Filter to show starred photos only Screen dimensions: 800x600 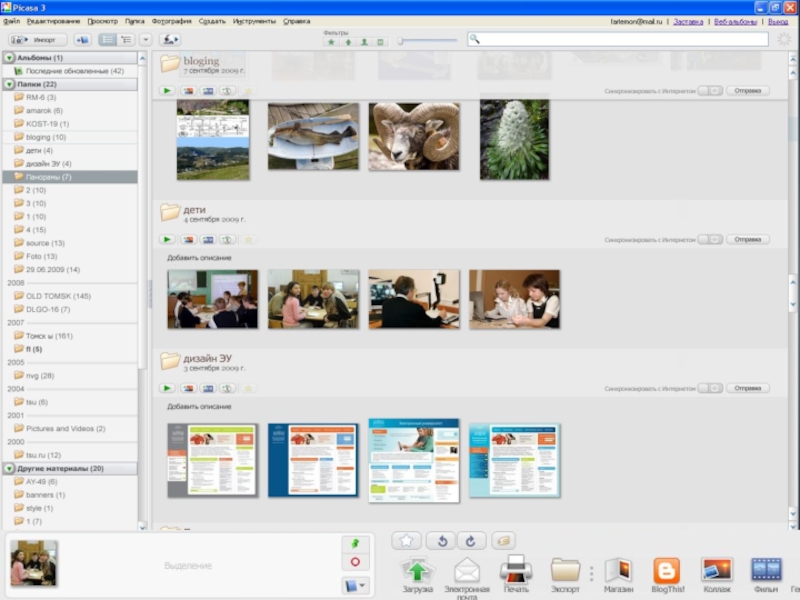331,42
